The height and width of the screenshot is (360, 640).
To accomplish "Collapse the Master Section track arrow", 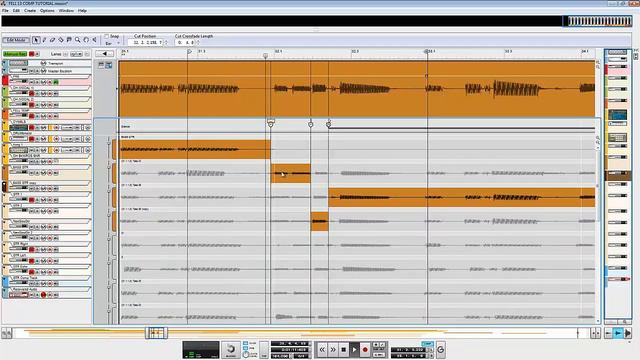I will click(5, 71).
